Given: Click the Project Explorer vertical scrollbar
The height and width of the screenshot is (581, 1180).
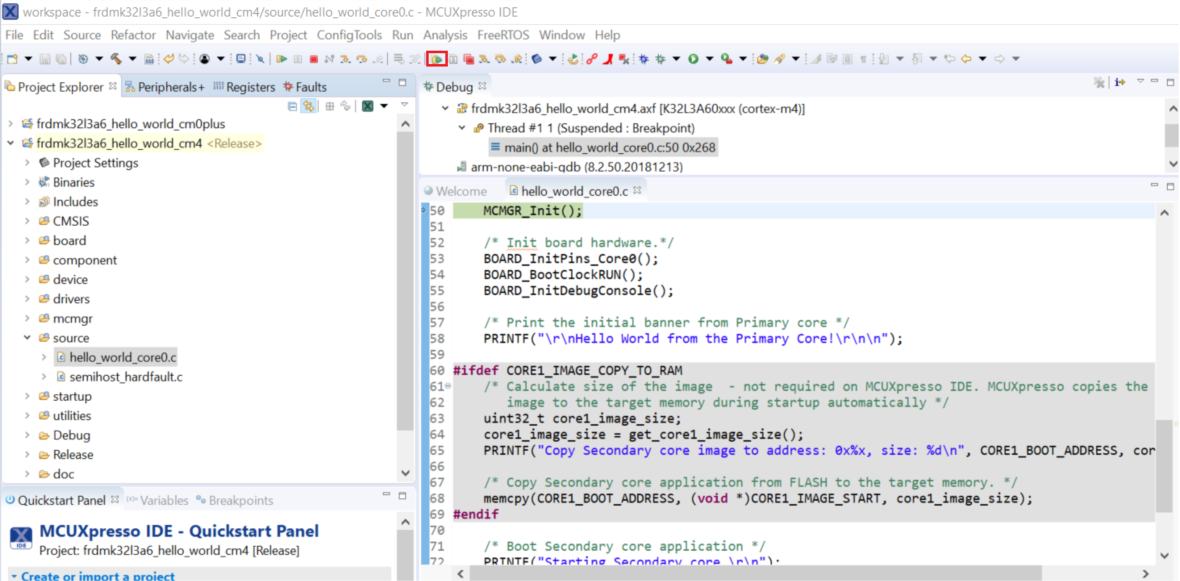Looking at the screenshot, I should (406, 297).
